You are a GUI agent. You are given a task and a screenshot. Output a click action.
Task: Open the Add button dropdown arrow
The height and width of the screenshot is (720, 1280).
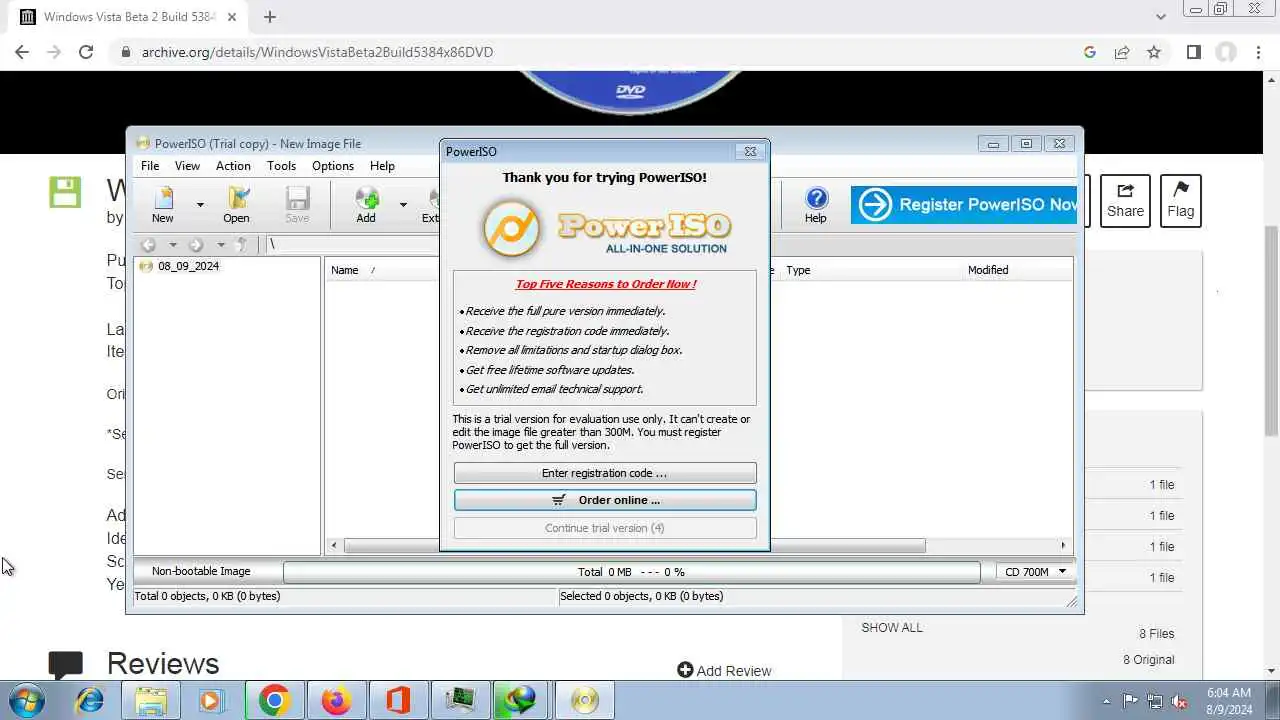coord(403,205)
